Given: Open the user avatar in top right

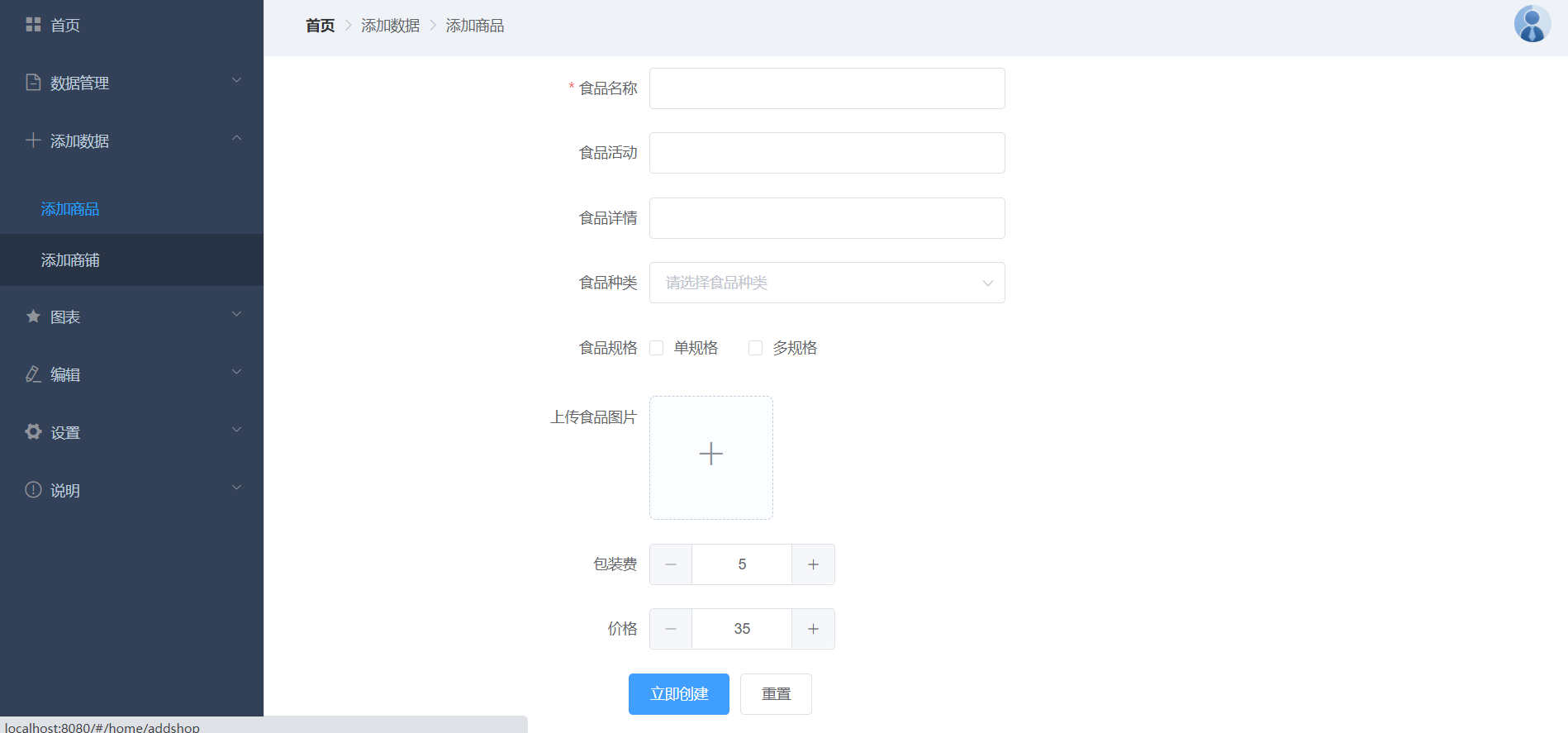Looking at the screenshot, I should point(1532,24).
